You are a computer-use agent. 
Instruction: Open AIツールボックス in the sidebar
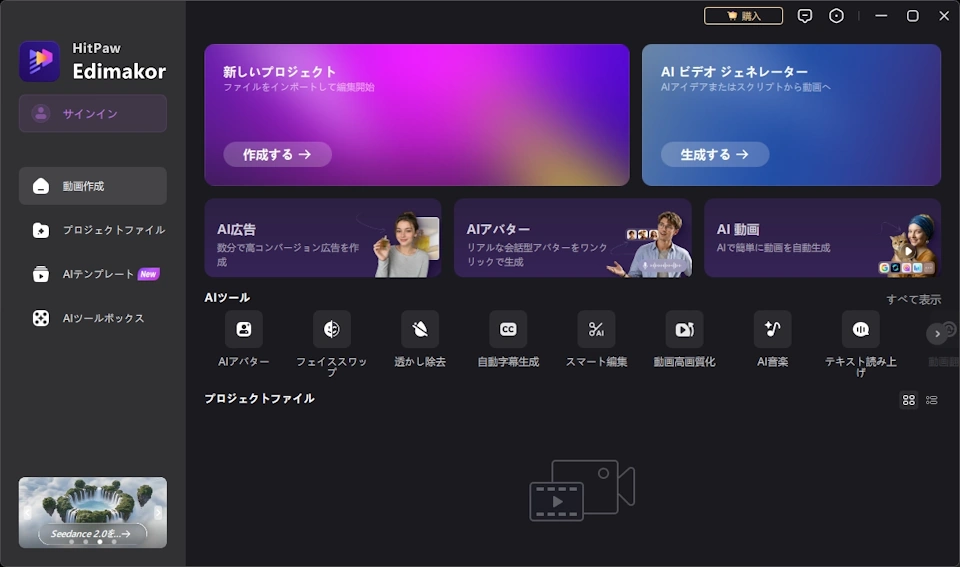pyautogui.click(x=92, y=318)
